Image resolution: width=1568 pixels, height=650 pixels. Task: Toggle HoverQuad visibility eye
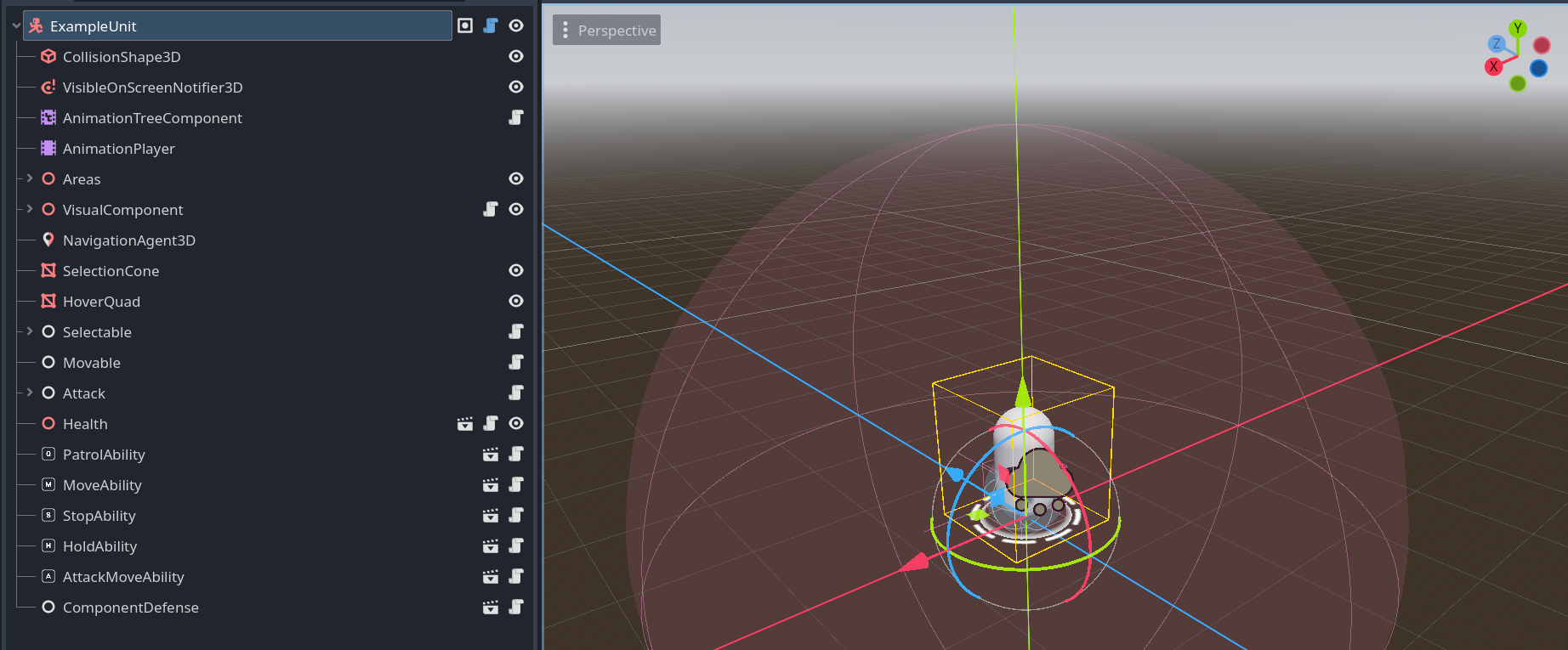pyautogui.click(x=516, y=301)
